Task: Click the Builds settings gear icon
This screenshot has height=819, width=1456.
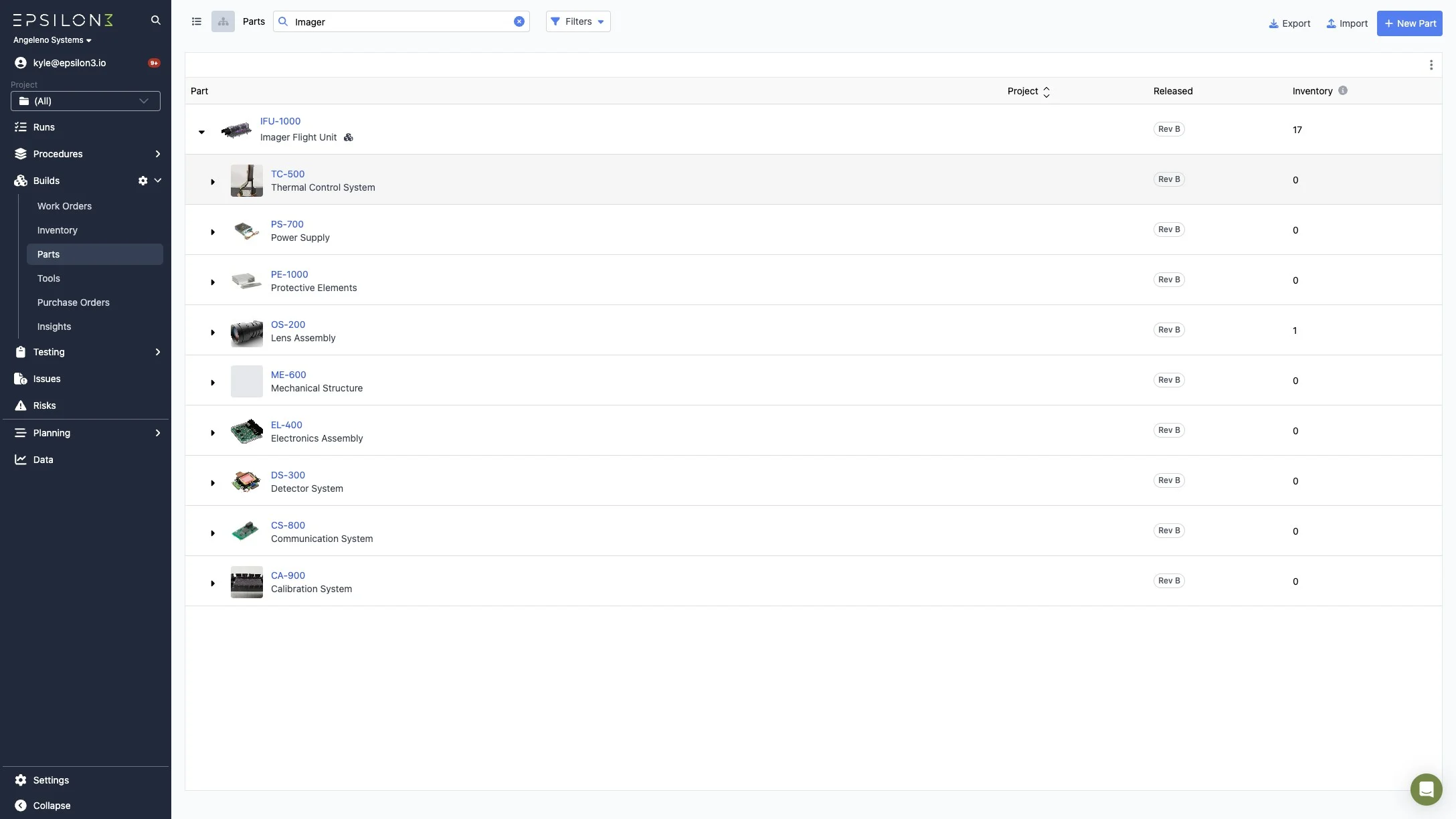Action: click(x=143, y=181)
